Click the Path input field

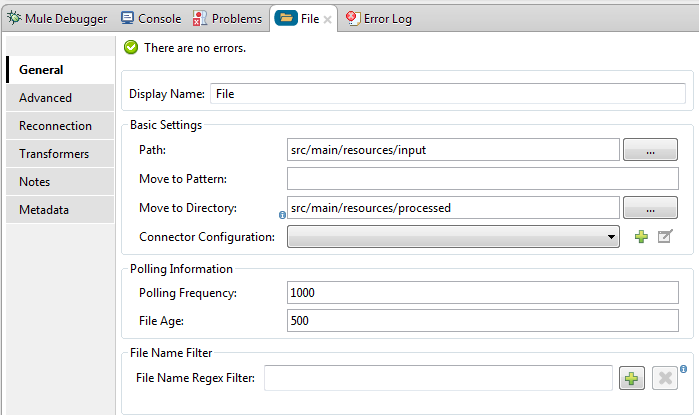click(x=453, y=150)
